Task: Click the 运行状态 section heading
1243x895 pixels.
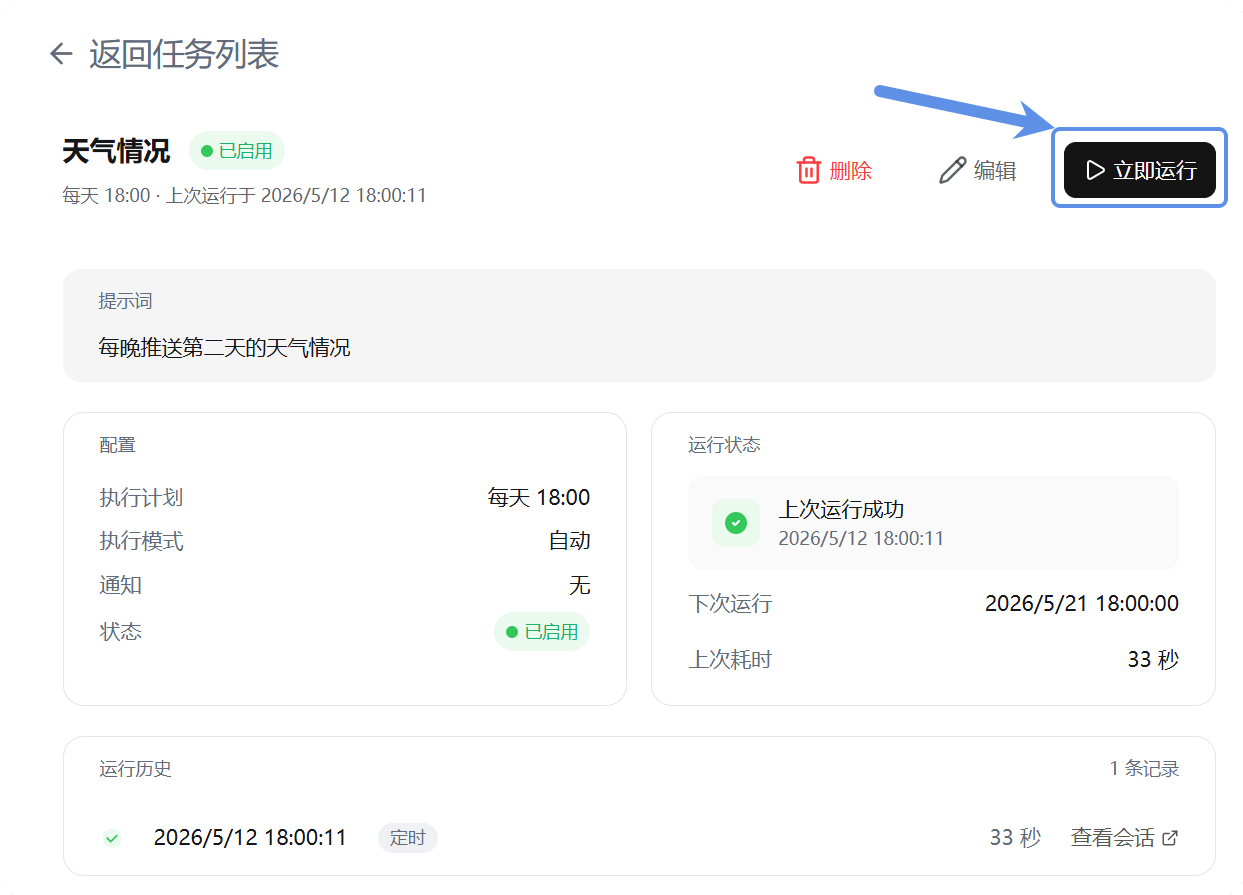Action: point(724,445)
